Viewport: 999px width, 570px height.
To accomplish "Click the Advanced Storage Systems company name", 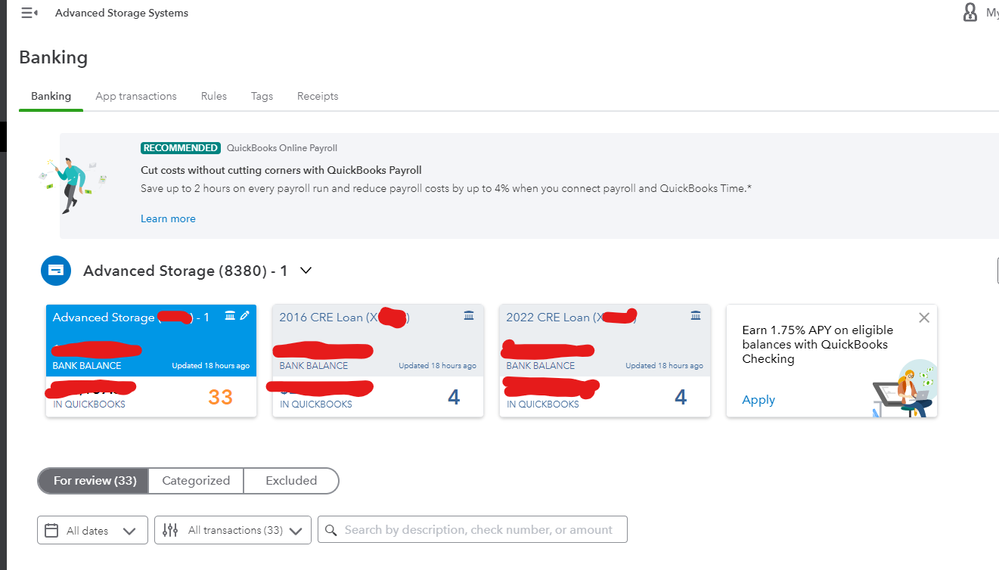I will (122, 13).
